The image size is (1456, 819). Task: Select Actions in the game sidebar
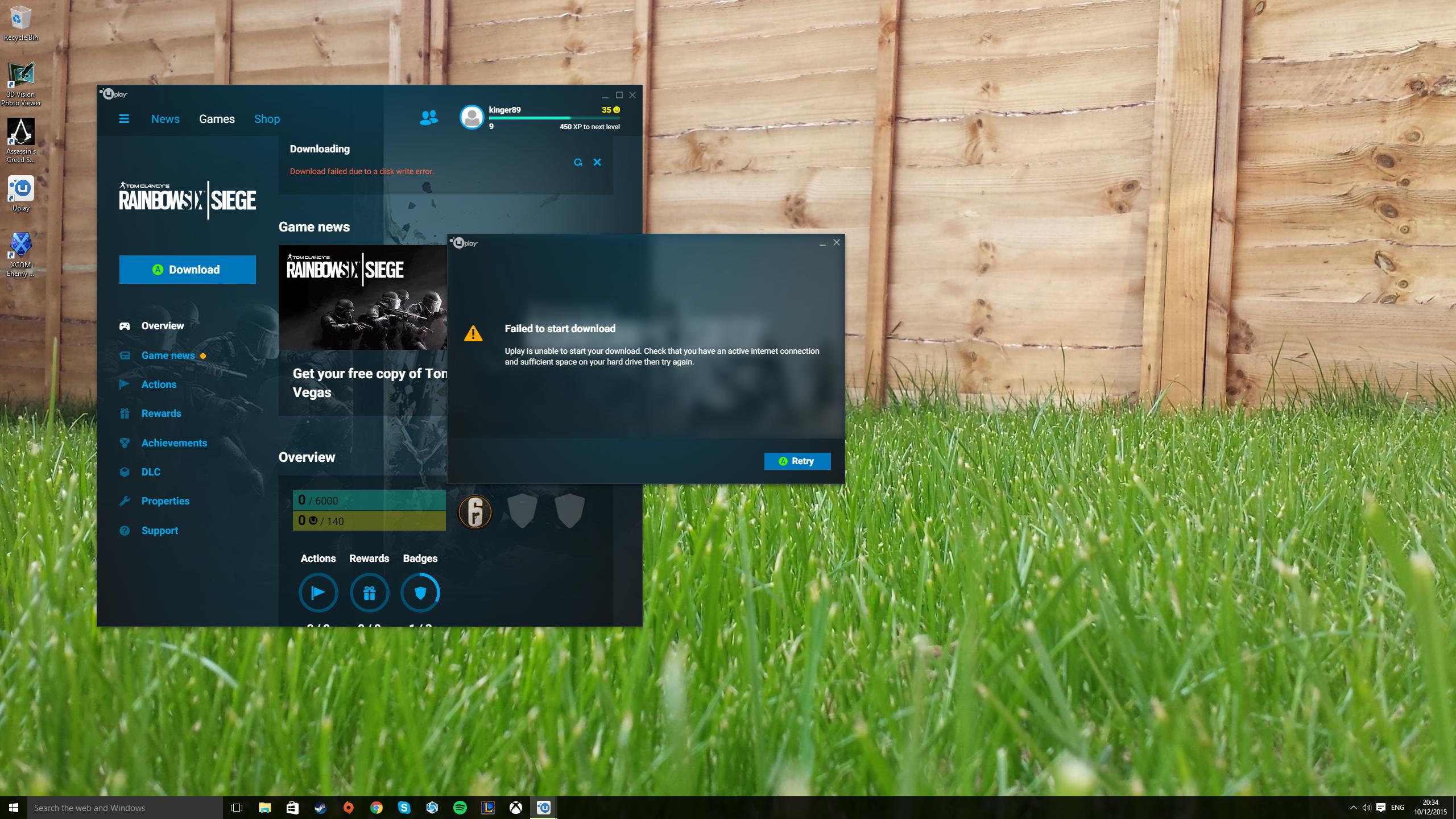click(x=159, y=384)
